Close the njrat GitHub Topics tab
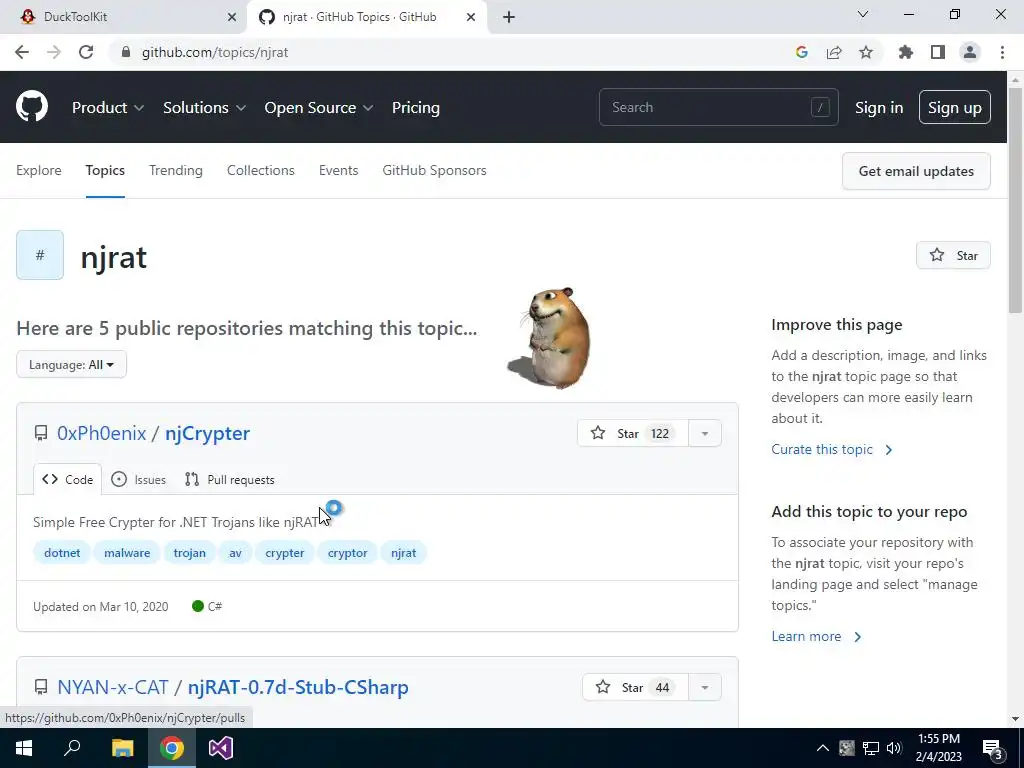 click(471, 17)
